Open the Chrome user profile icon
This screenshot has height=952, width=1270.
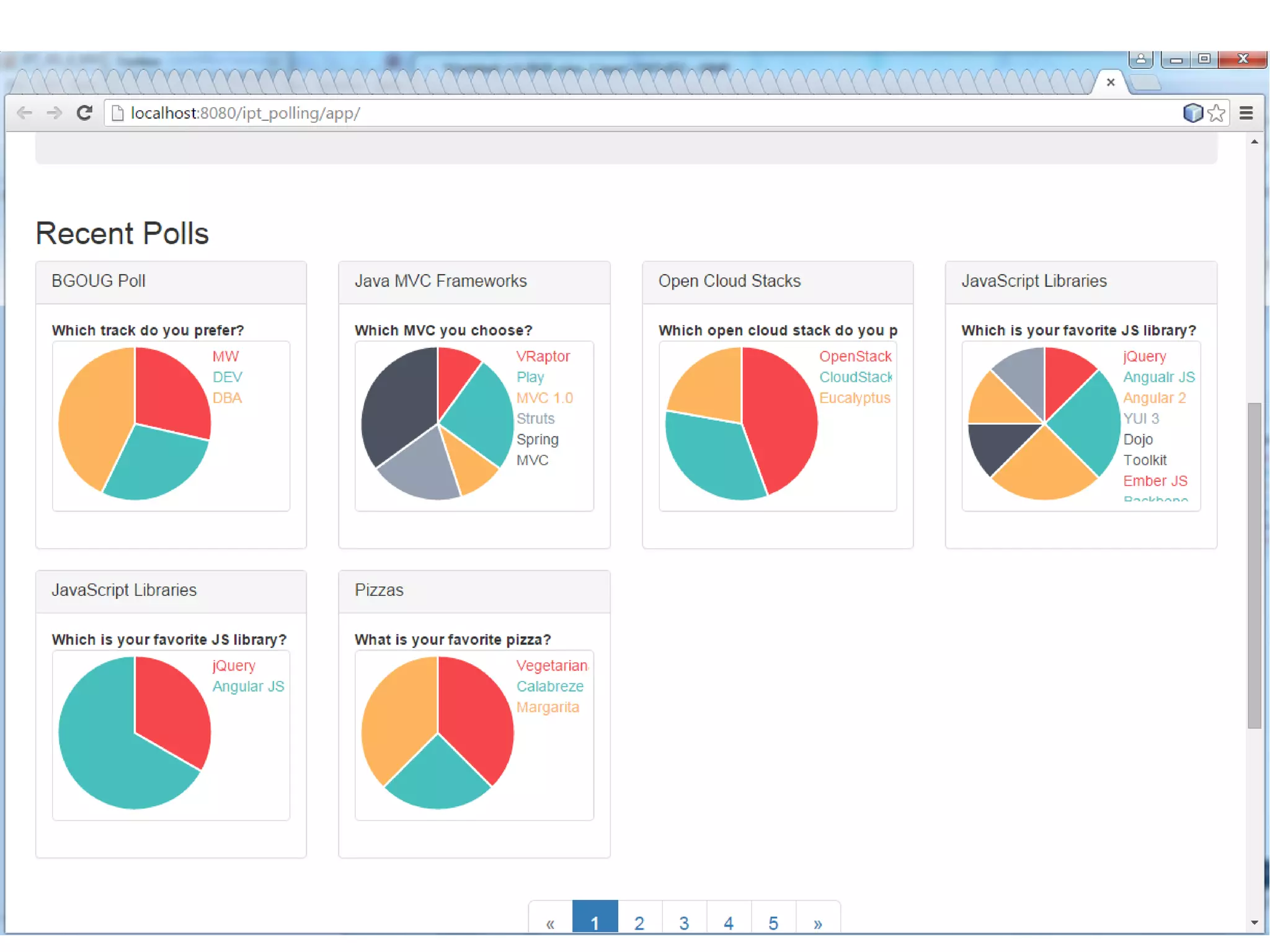tap(1140, 59)
